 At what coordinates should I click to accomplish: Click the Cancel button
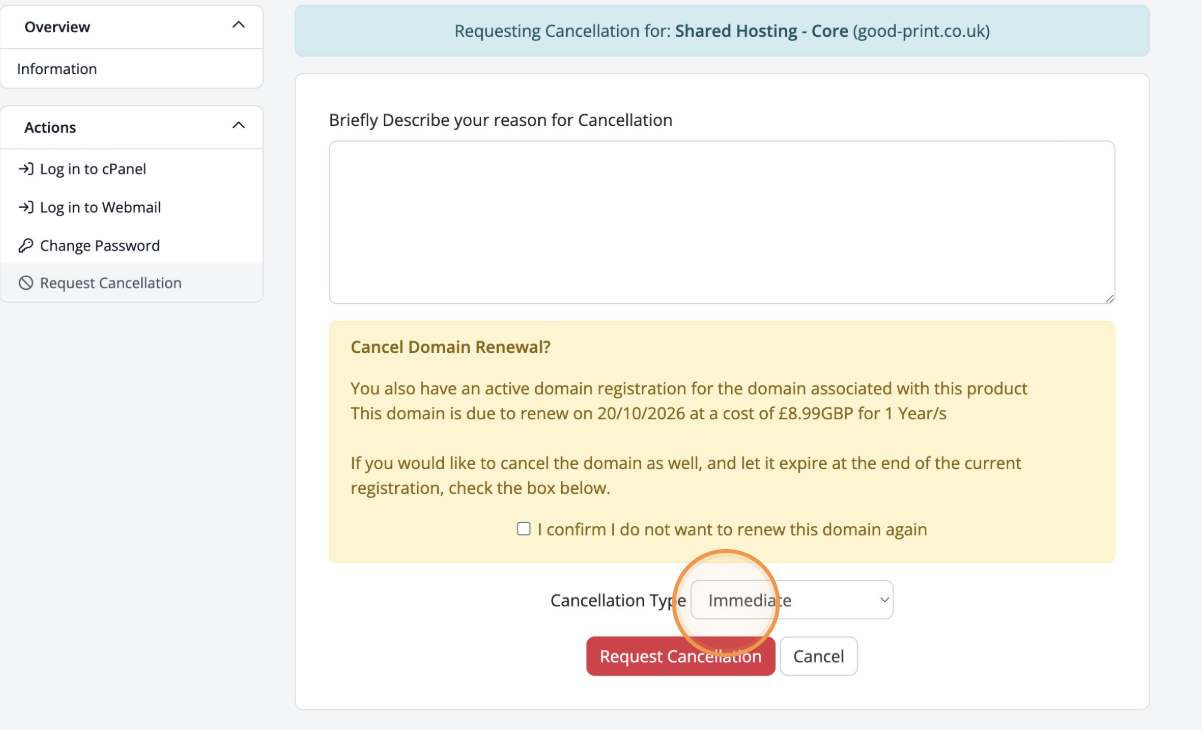pyautogui.click(x=818, y=656)
